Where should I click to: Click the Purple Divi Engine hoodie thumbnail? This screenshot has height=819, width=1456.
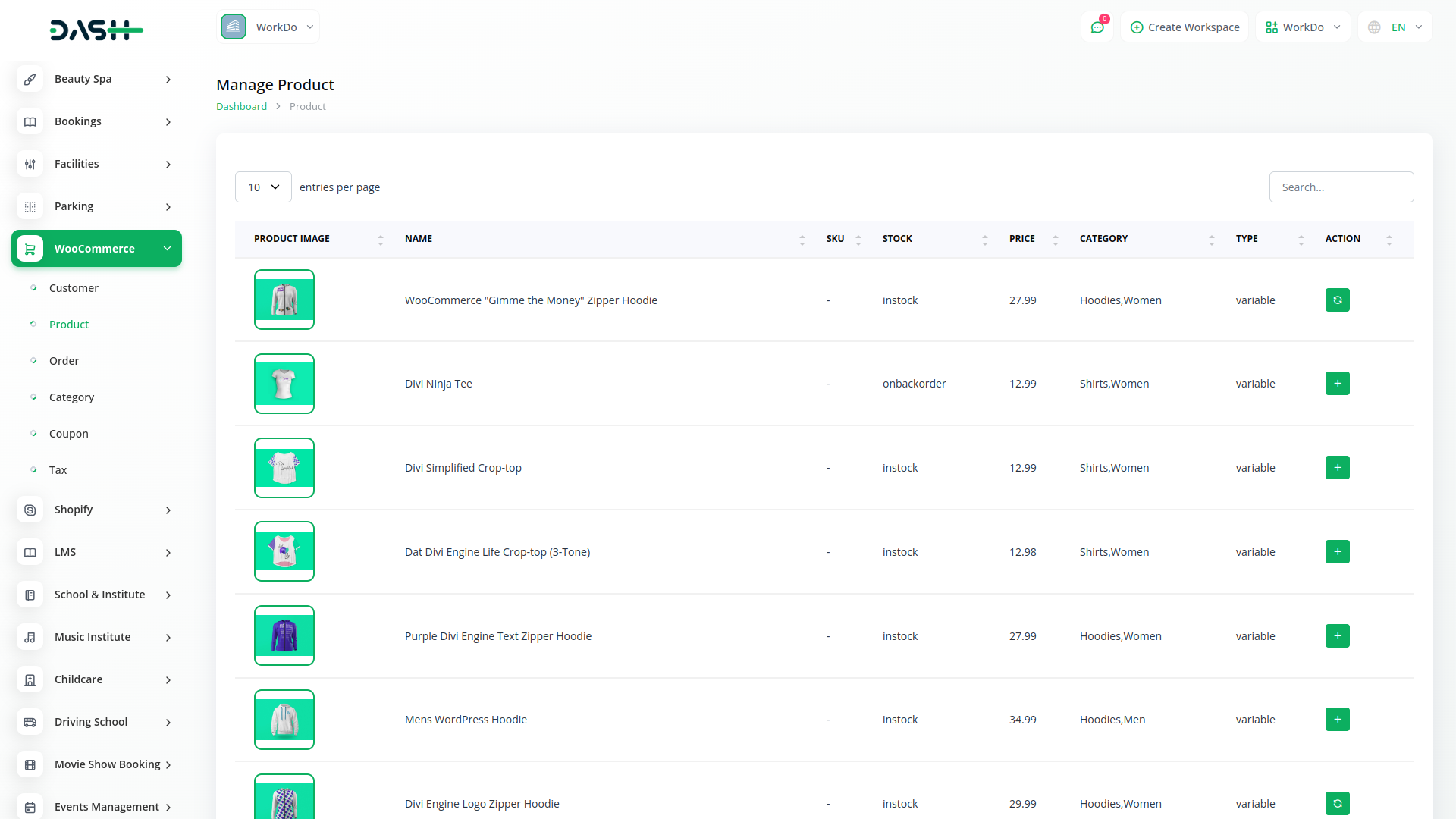(x=284, y=635)
